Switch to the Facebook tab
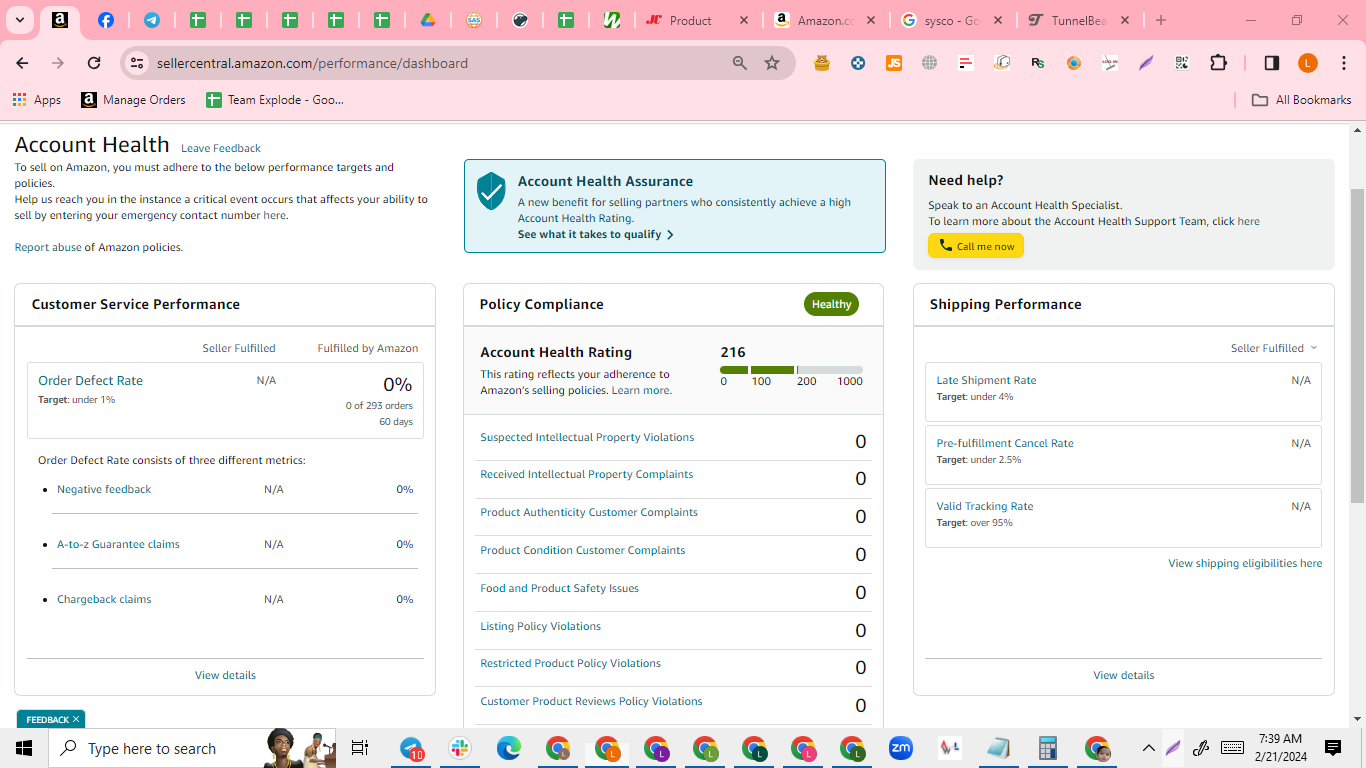 click(x=106, y=20)
